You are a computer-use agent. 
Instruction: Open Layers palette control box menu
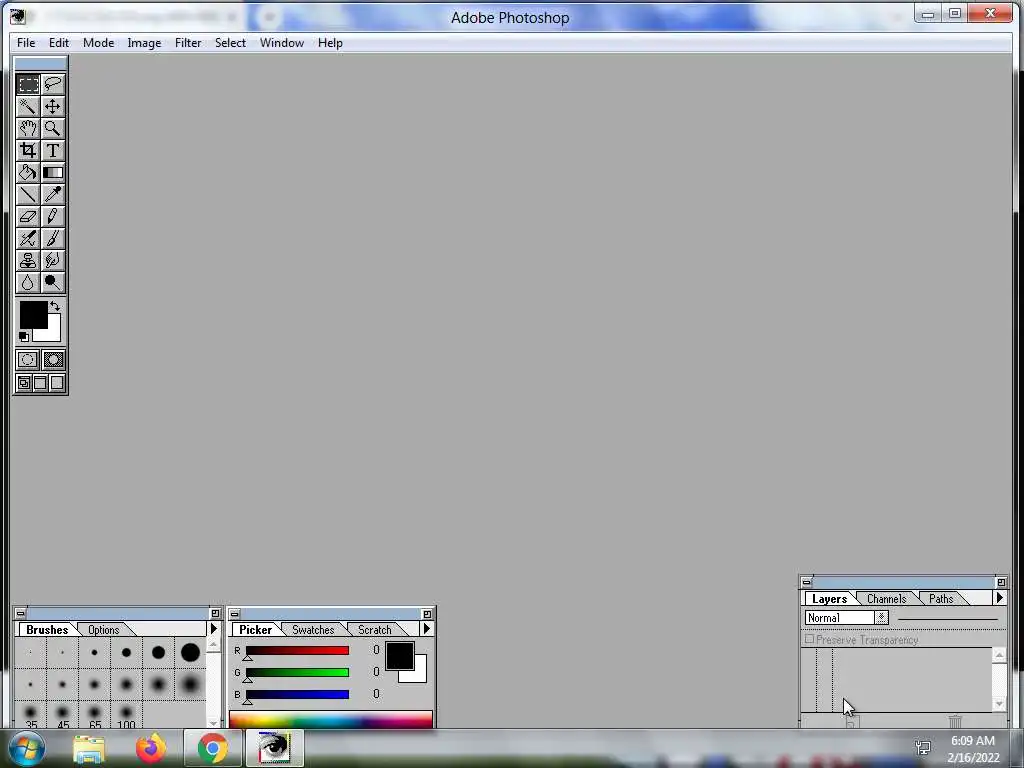[x=807, y=582]
